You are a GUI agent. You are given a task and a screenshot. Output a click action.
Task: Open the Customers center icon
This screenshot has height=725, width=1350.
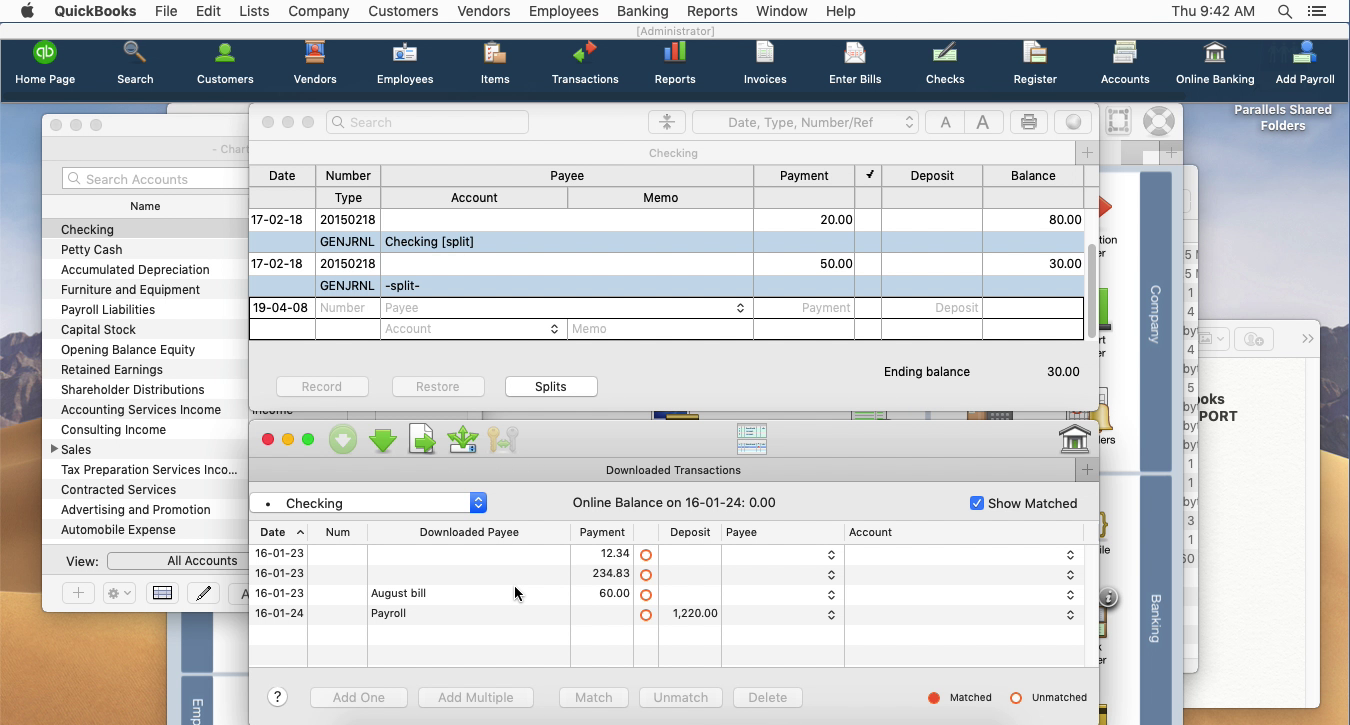225,63
